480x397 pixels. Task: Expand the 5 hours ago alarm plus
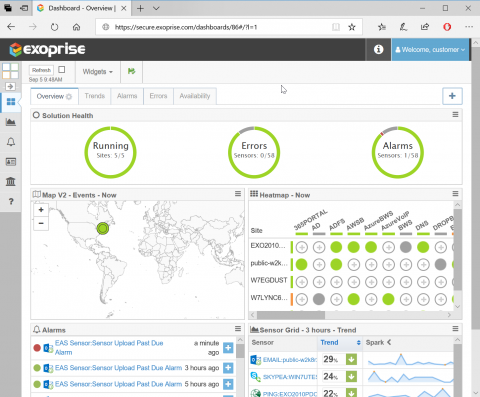click(x=228, y=384)
